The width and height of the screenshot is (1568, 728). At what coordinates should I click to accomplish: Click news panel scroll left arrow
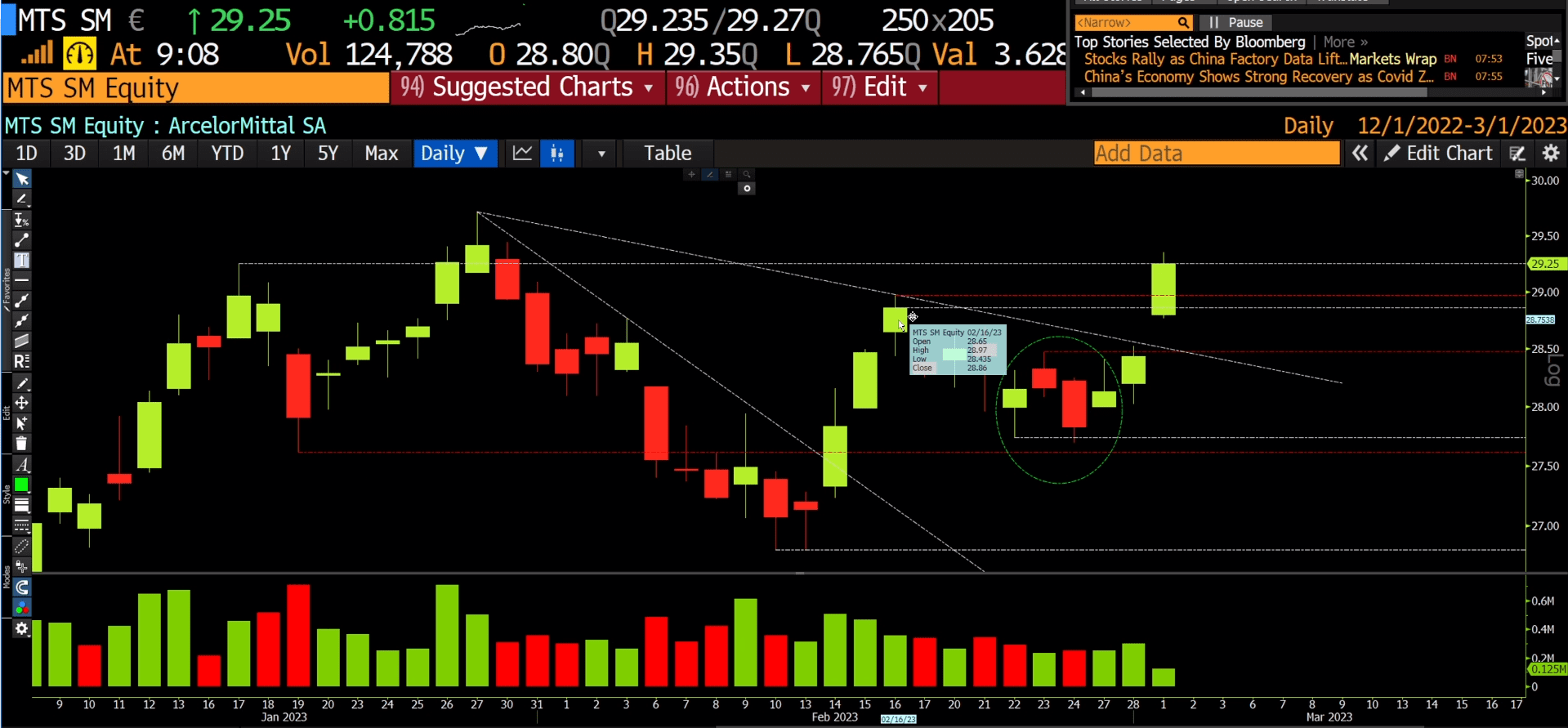pyautogui.click(x=1083, y=92)
